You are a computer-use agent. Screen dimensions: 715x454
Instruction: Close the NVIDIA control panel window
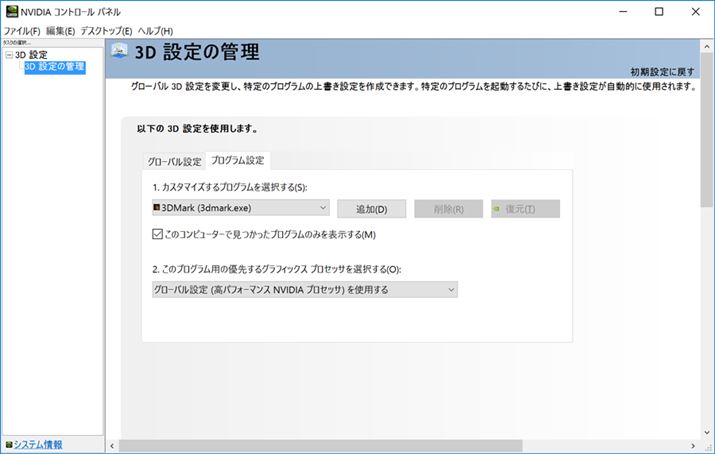[695, 11]
